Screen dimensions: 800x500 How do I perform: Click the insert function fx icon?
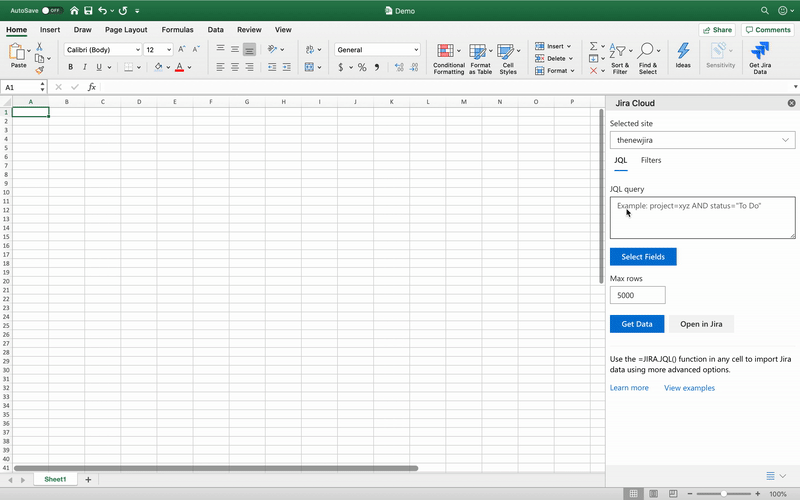point(92,87)
